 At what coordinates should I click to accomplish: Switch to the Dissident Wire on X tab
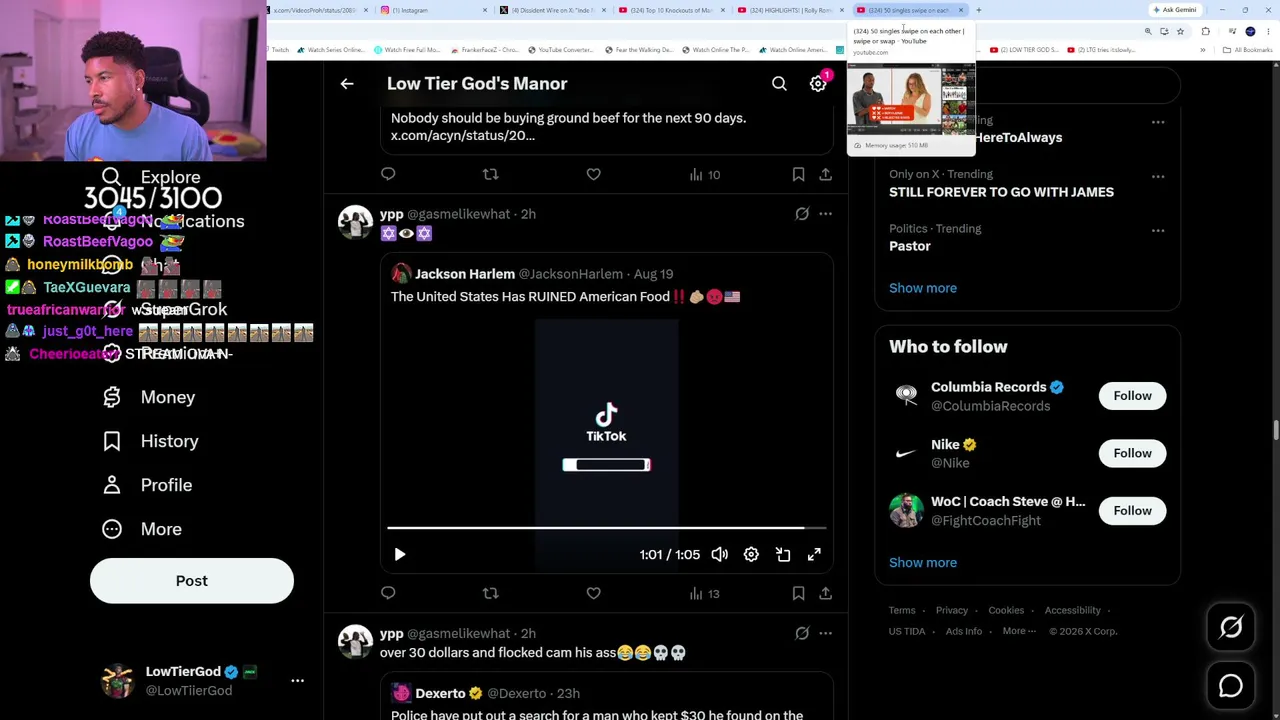point(554,10)
